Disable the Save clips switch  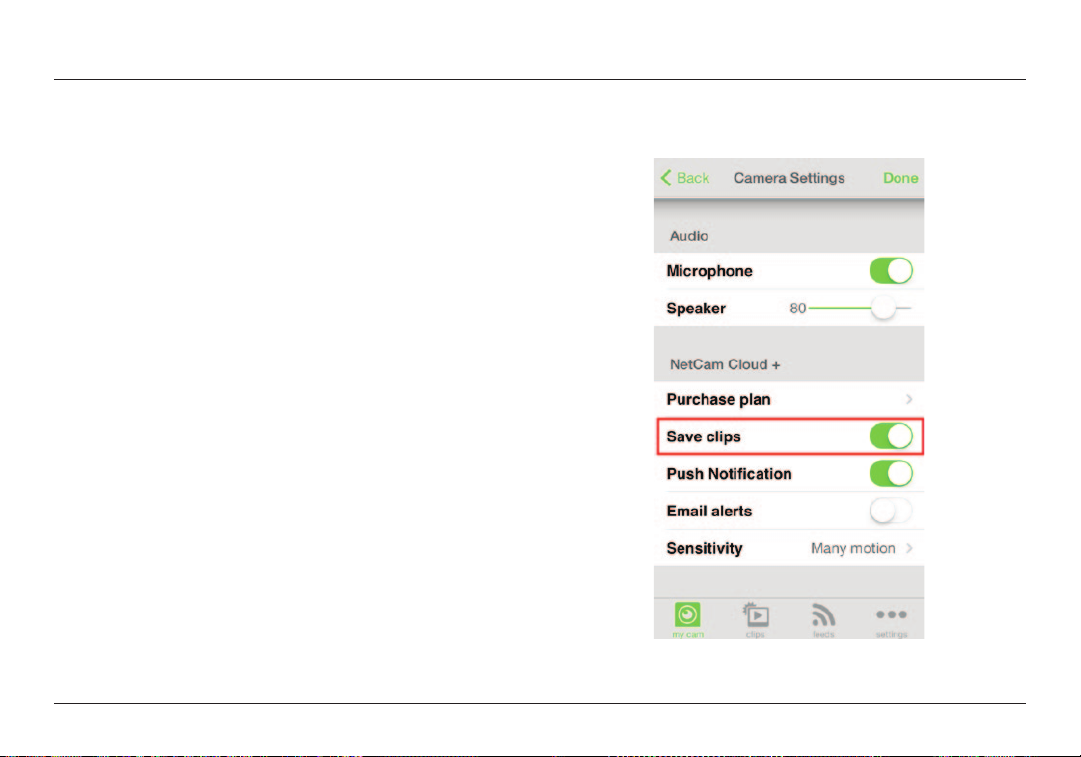[x=891, y=436]
